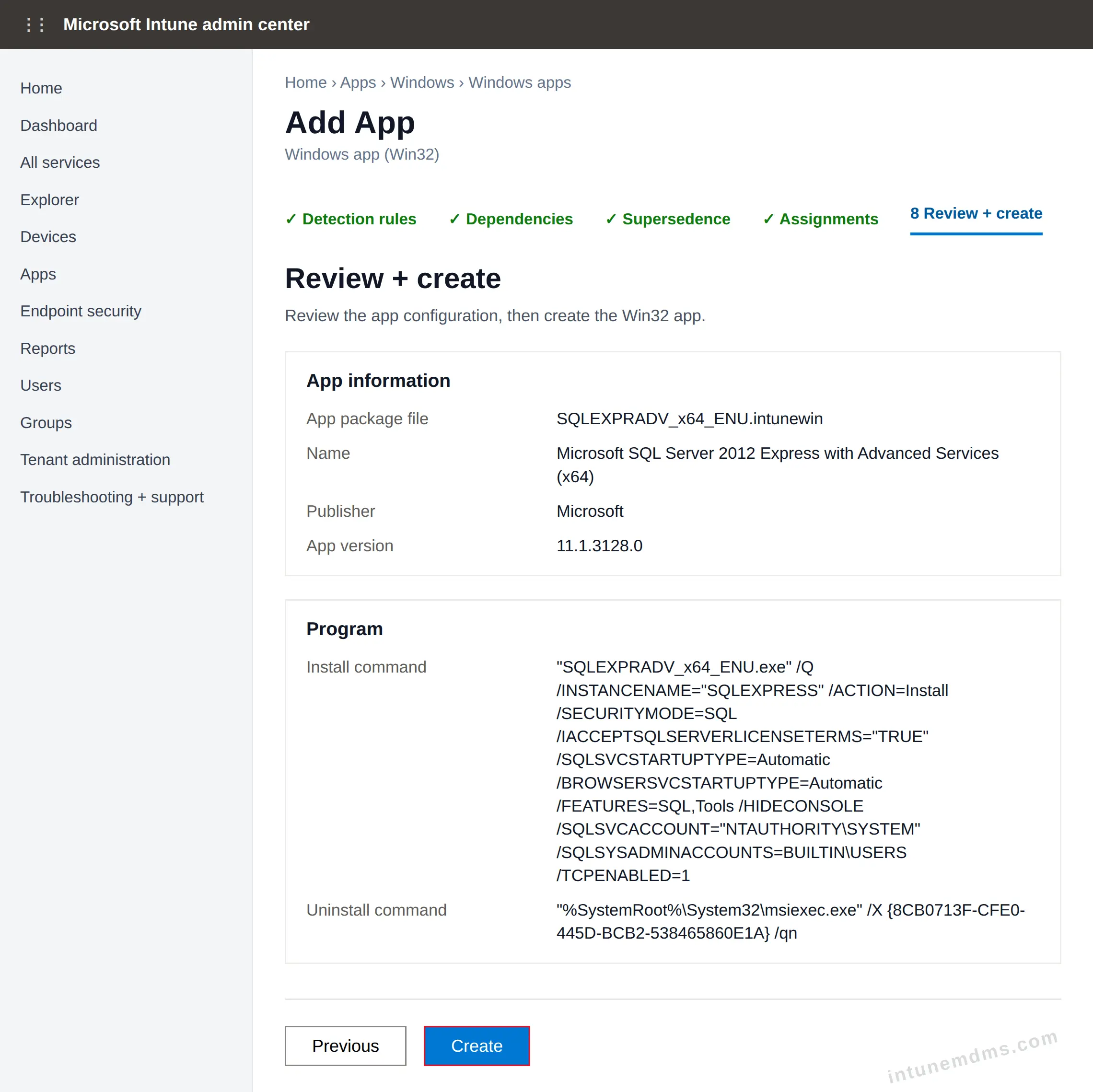Click the Apps breadcrumb link

(358, 82)
